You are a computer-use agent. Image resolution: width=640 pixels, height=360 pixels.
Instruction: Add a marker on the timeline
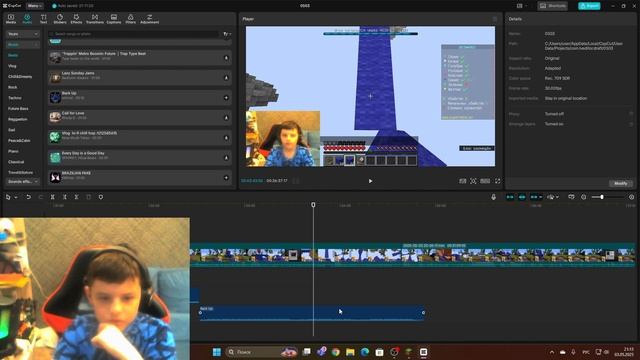pos(101,197)
